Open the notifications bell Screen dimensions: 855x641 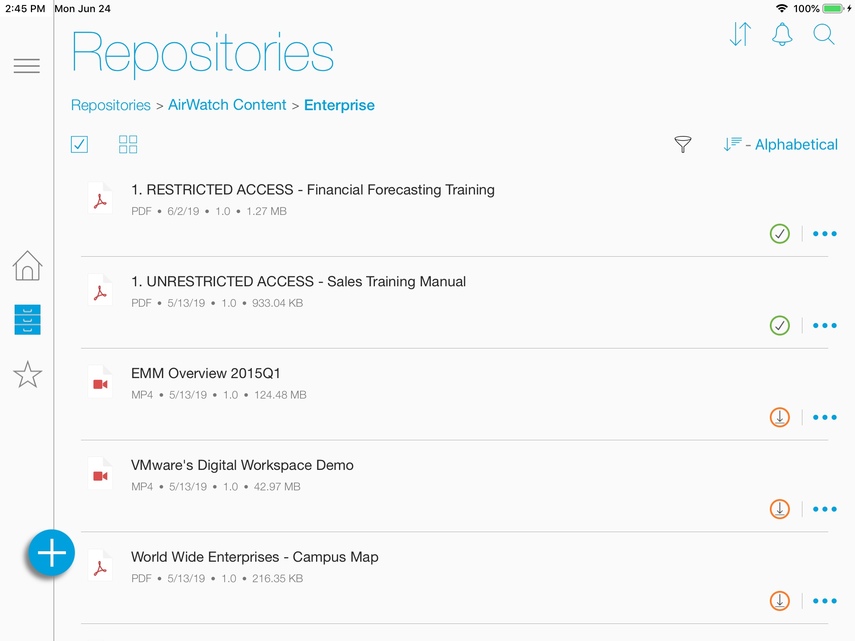click(x=782, y=35)
